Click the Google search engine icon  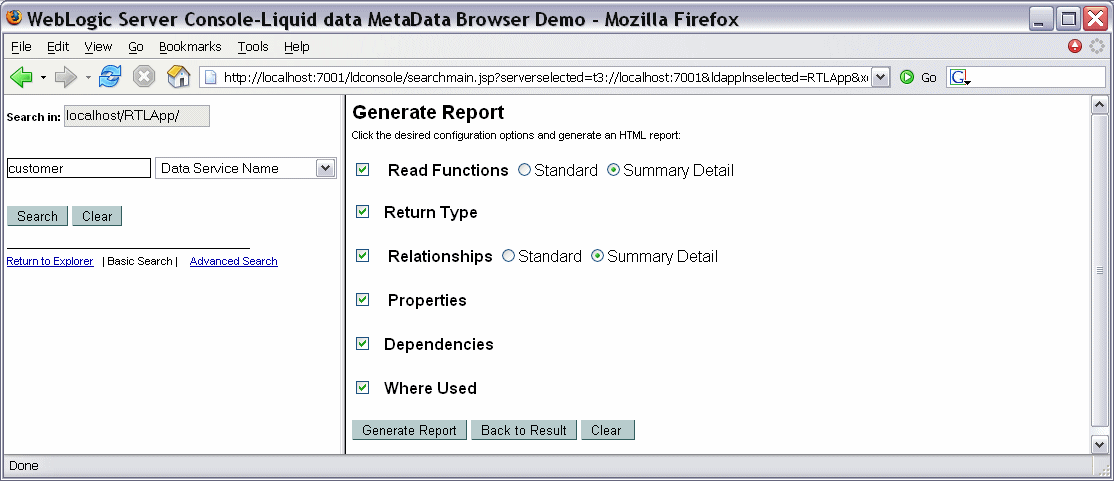[x=960, y=77]
